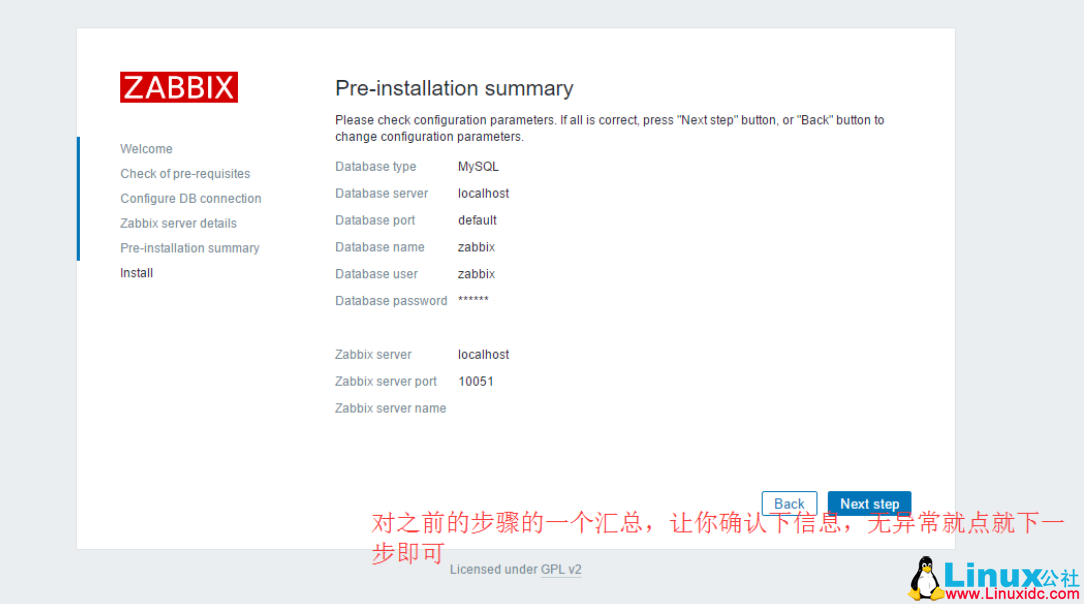1084x604 pixels.
Task: Click the 'Licensed under' footer text
Action: [x=494, y=569]
